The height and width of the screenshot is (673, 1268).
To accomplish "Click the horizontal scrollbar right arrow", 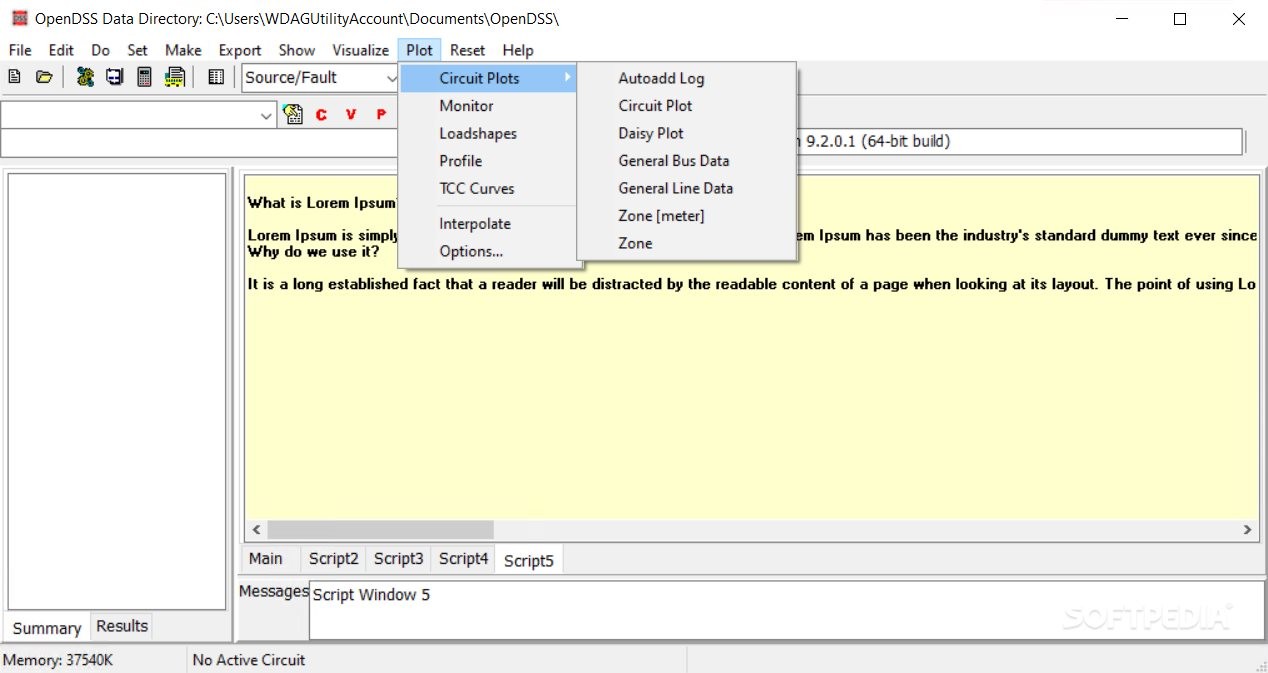I will click(1247, 530).
